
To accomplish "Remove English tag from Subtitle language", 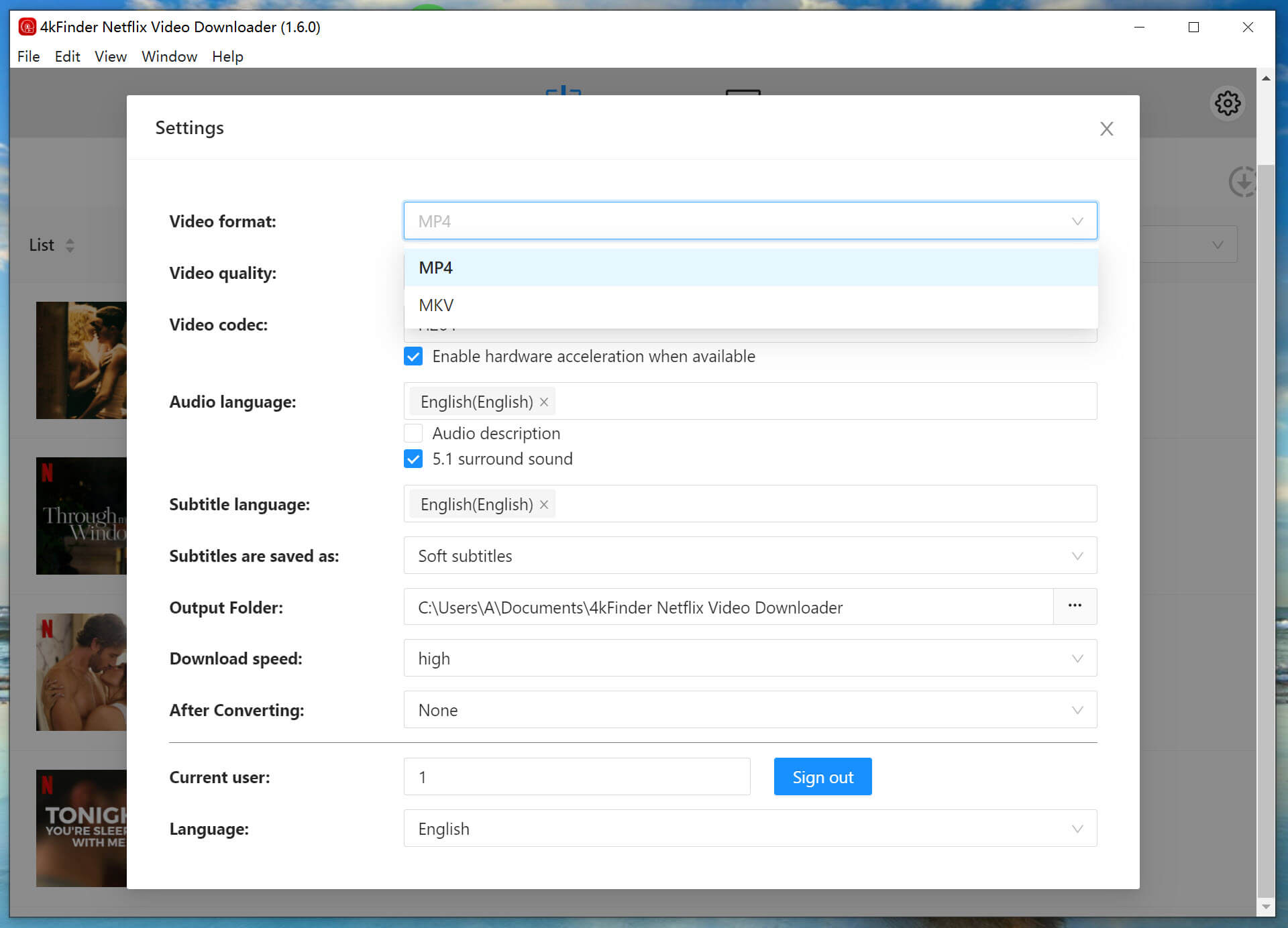I will point(544,504).
